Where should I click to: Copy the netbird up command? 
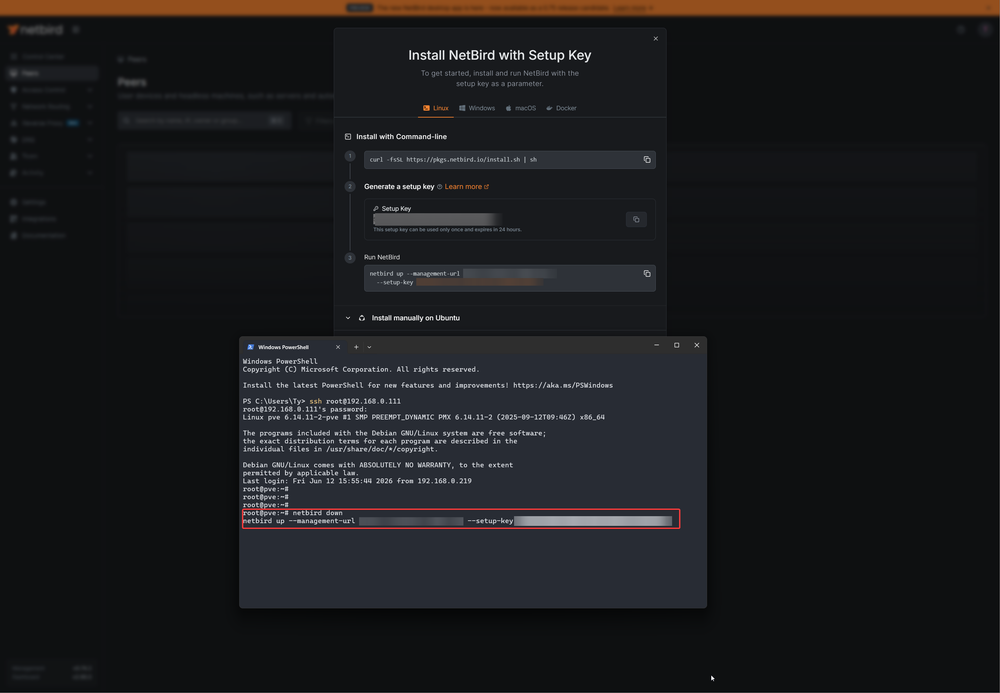point(647,274)
